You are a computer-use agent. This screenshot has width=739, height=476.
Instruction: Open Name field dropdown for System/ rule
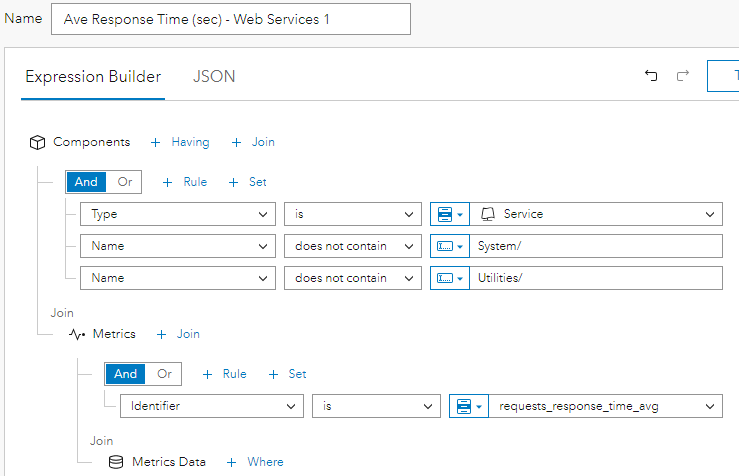[x=178, y=246]
